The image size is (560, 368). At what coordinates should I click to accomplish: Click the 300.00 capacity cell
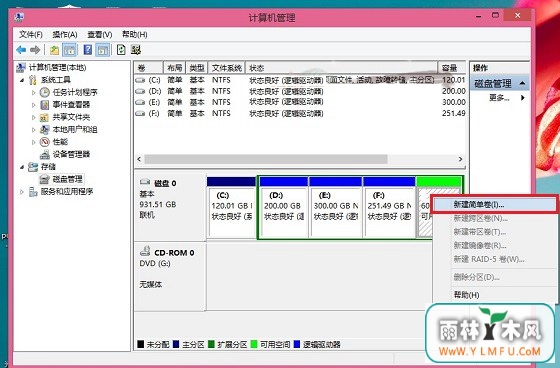pos(454,102)
